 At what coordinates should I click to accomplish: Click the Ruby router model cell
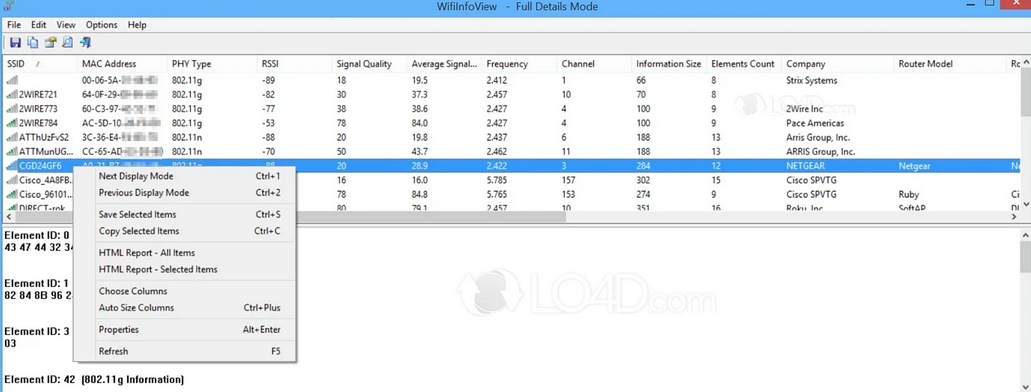909,195
